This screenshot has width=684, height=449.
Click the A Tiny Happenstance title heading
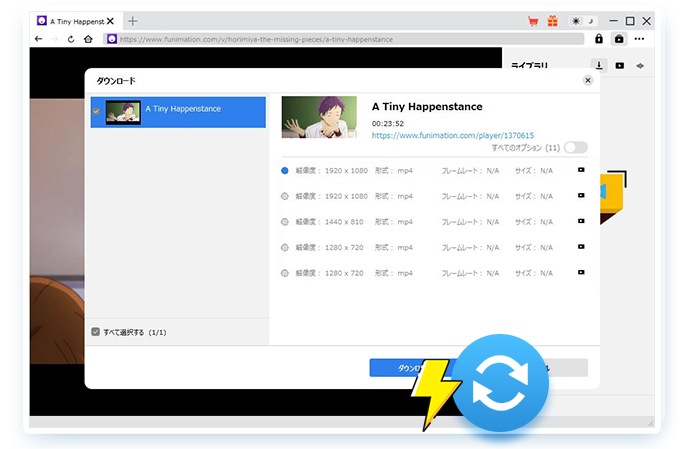point(427,106)
